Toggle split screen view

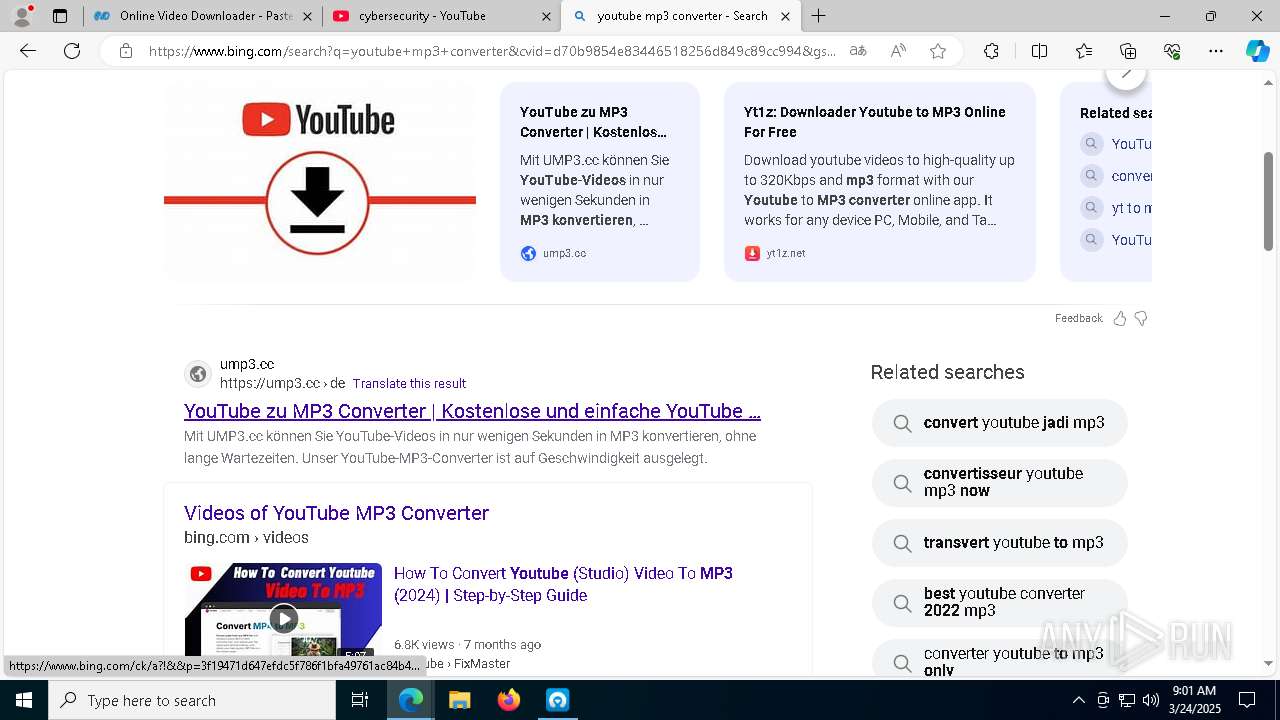click(x=1039, y=51)
